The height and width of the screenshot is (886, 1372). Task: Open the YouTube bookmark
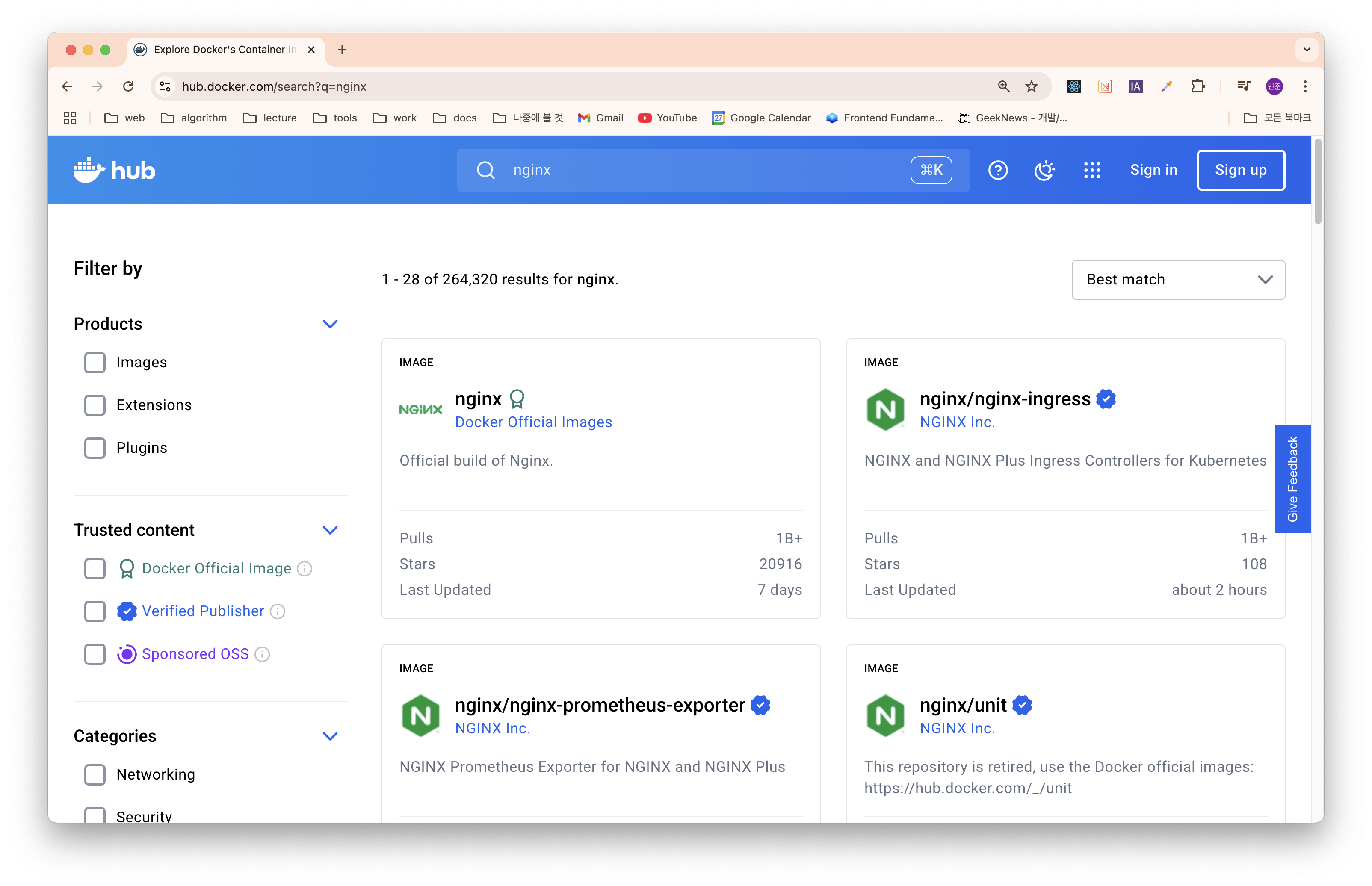click(667, 118)
